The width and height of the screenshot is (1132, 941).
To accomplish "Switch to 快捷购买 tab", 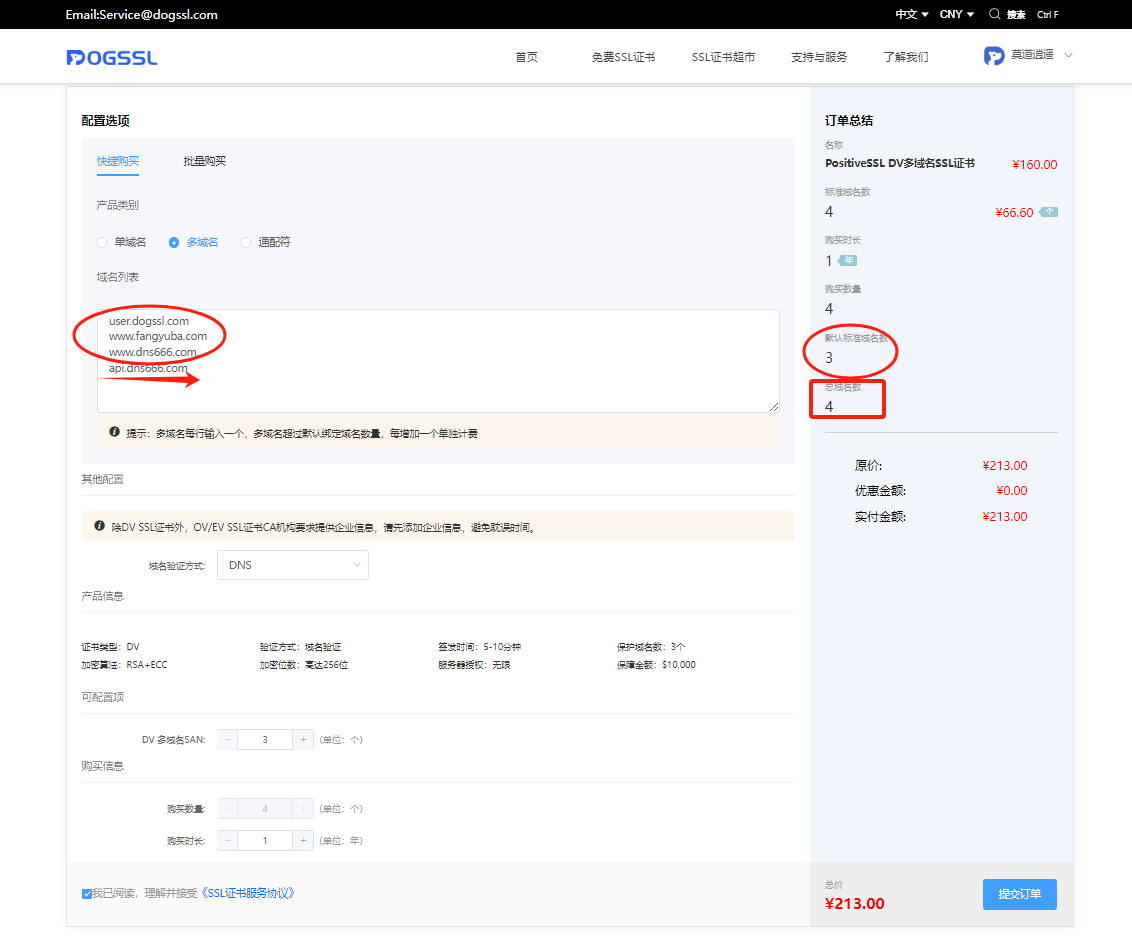I will tap(118, 161).
